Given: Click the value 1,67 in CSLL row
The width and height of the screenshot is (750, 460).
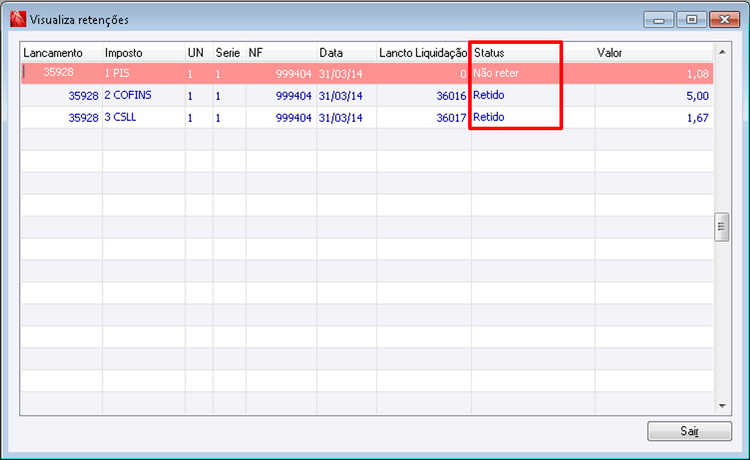Looking at the screenshot, I should coord(654,118).
